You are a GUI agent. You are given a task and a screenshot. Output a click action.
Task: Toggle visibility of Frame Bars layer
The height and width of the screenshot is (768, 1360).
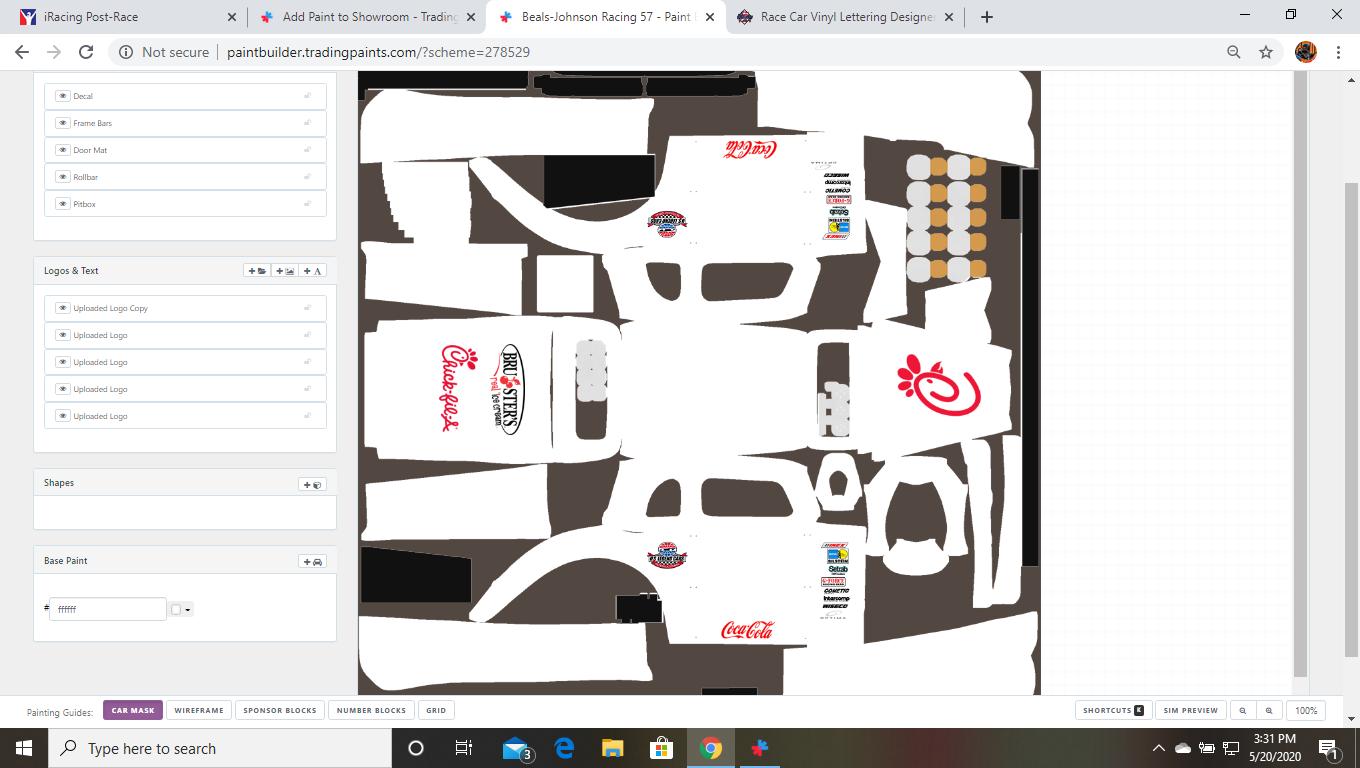(62, 123)
